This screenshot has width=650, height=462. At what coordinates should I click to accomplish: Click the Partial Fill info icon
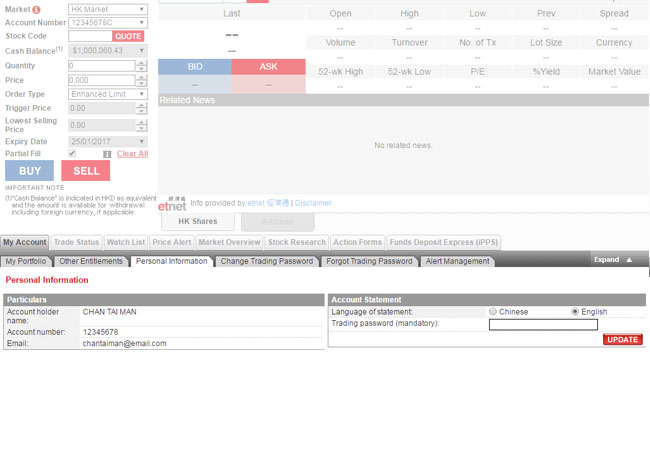tap(107, 154)
